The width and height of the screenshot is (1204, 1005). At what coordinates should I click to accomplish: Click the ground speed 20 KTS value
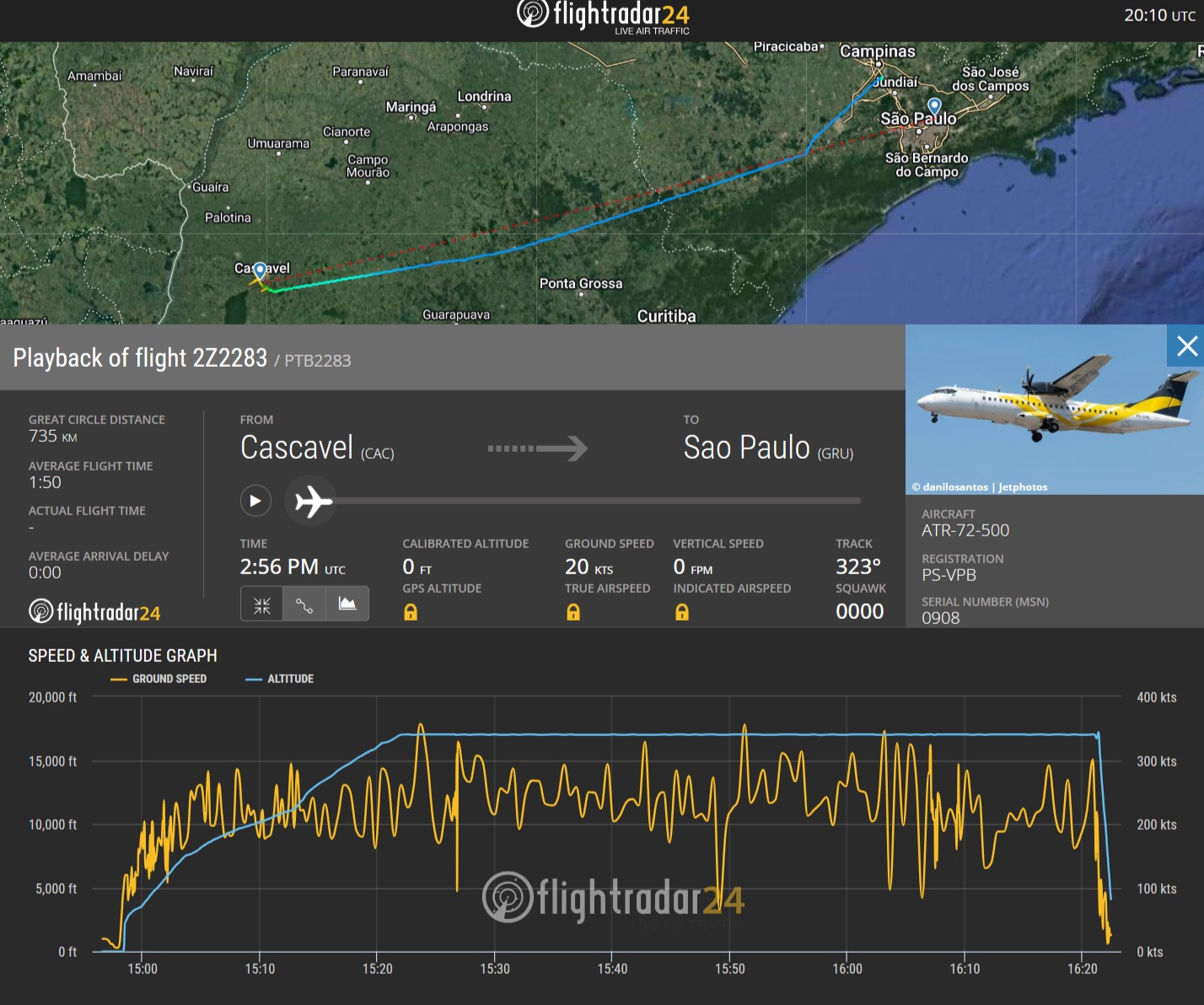(x=589, y=567)
